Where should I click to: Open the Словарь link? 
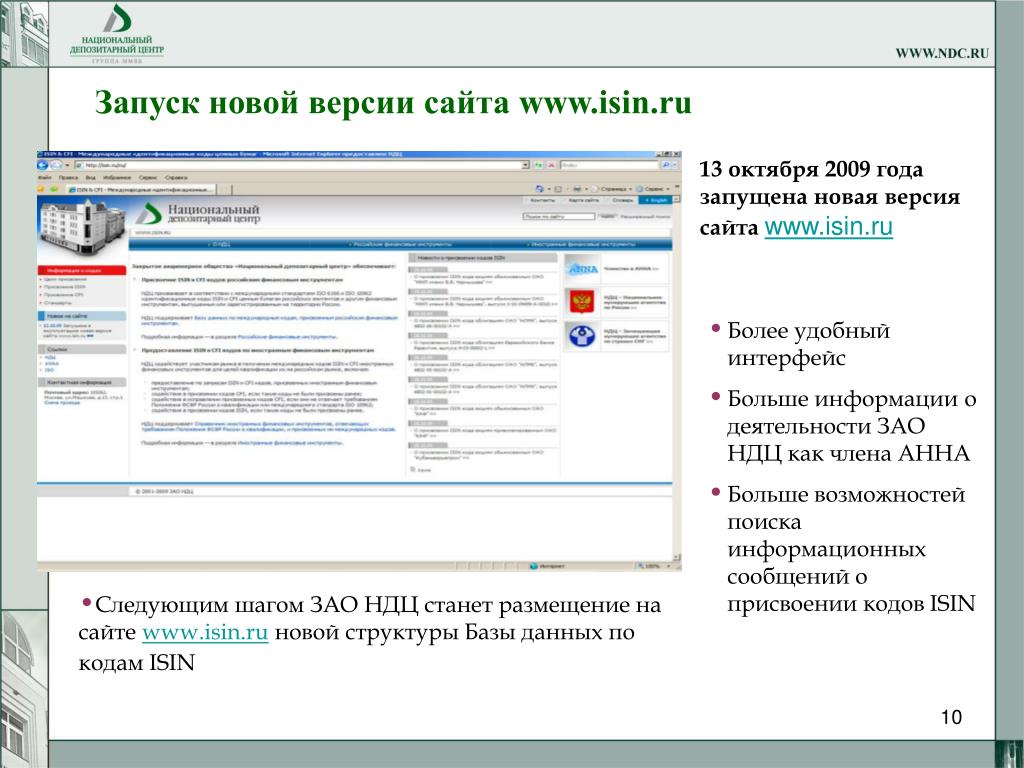(622, 200)
